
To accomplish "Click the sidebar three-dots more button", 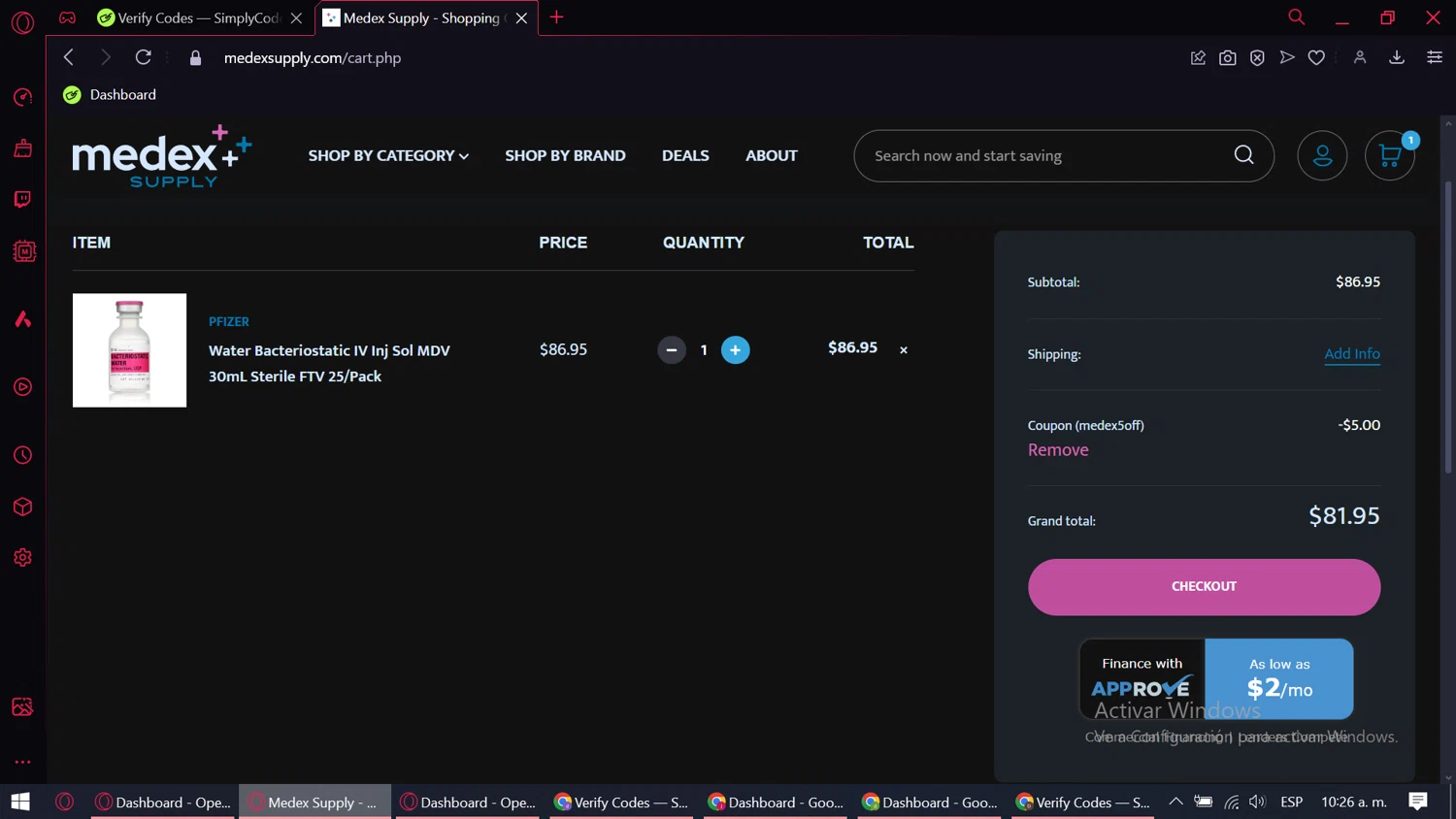I will click(22, 762).
